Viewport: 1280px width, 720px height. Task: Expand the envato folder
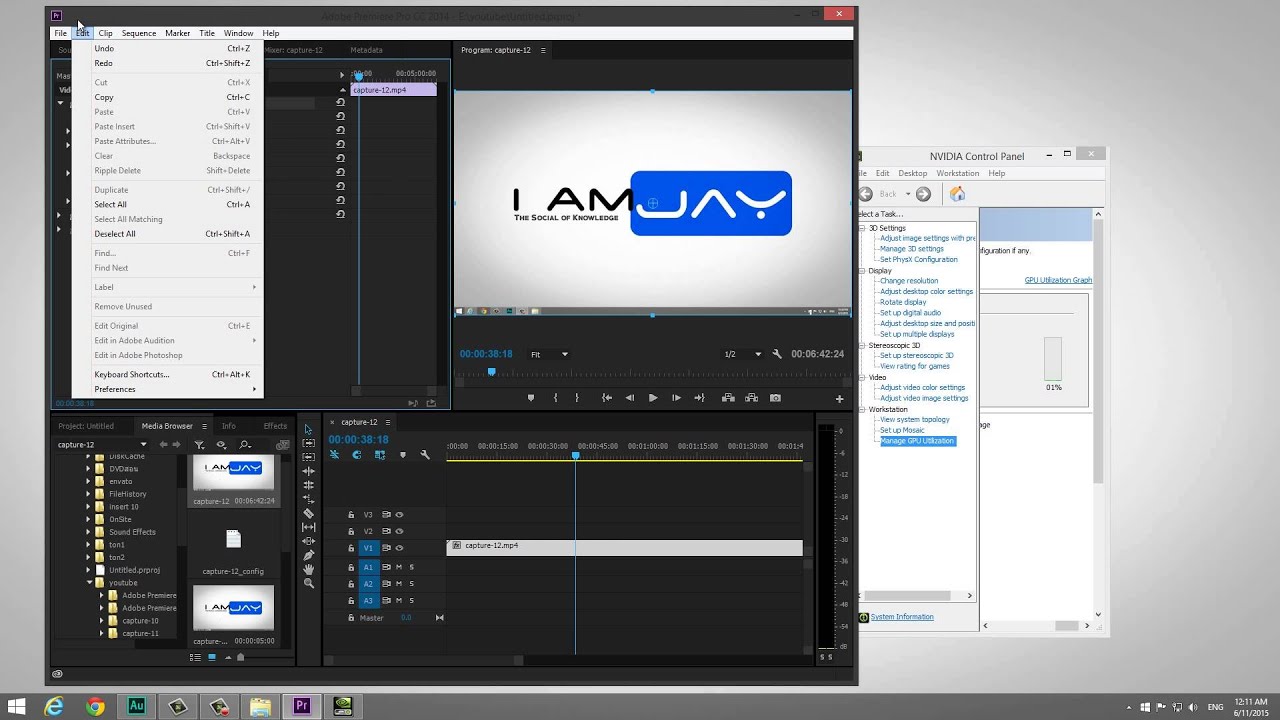pyautogui.click(x=88, y=481)
